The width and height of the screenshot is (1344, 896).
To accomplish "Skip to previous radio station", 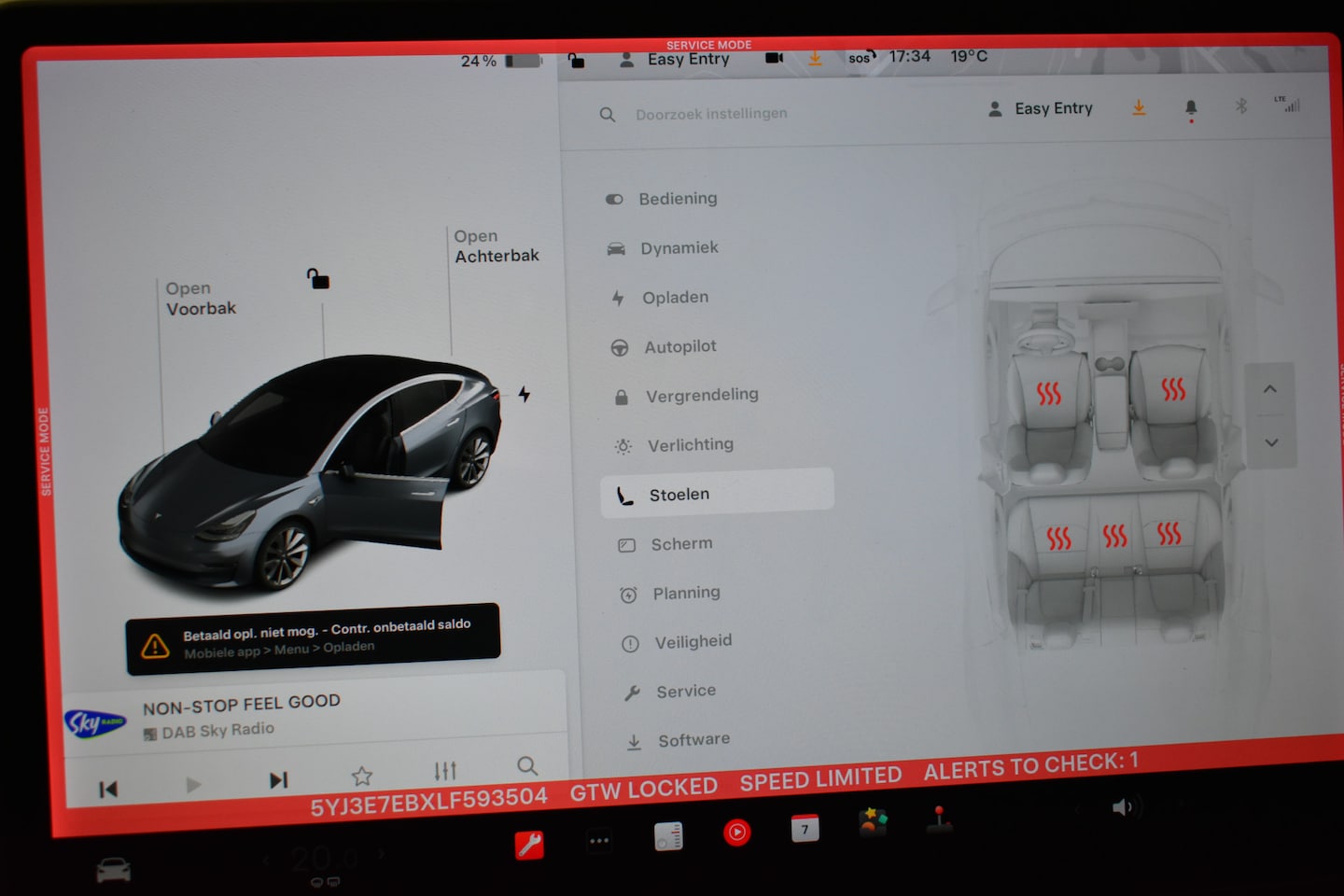I will point(108,790).
